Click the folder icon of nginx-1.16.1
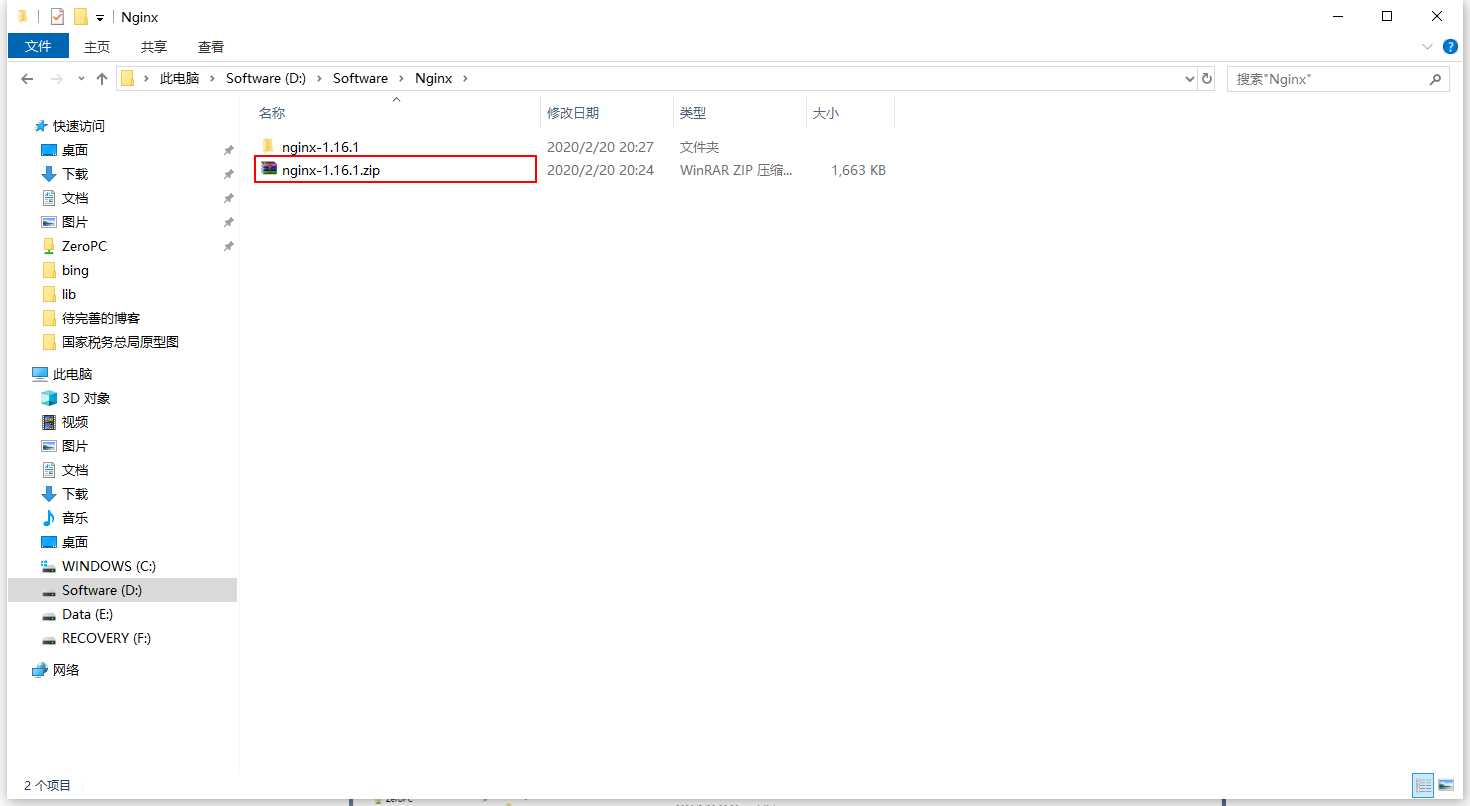This screenshot has height=806, width=1470. click(268, 146)
